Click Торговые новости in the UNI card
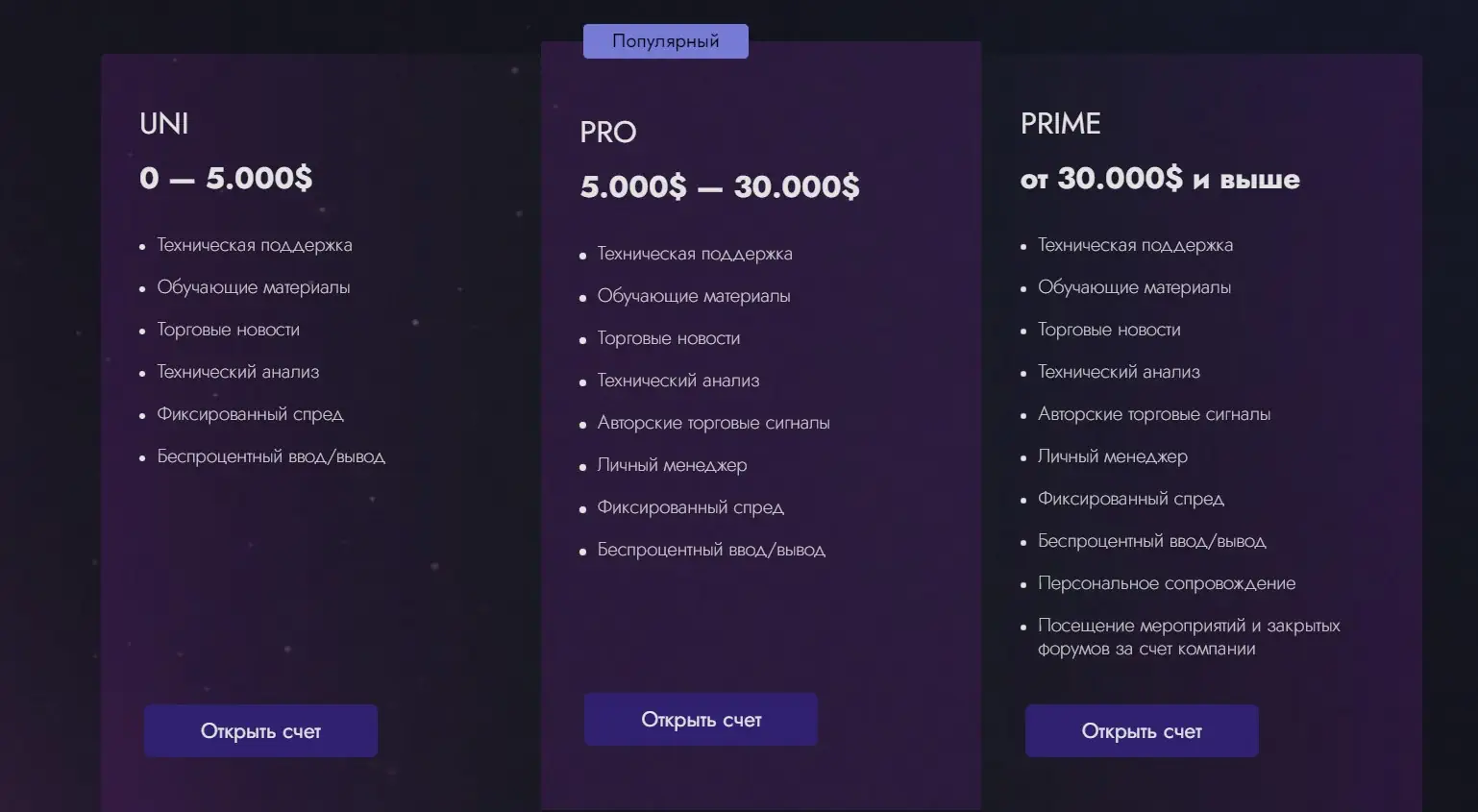 (x=229, y=330)
